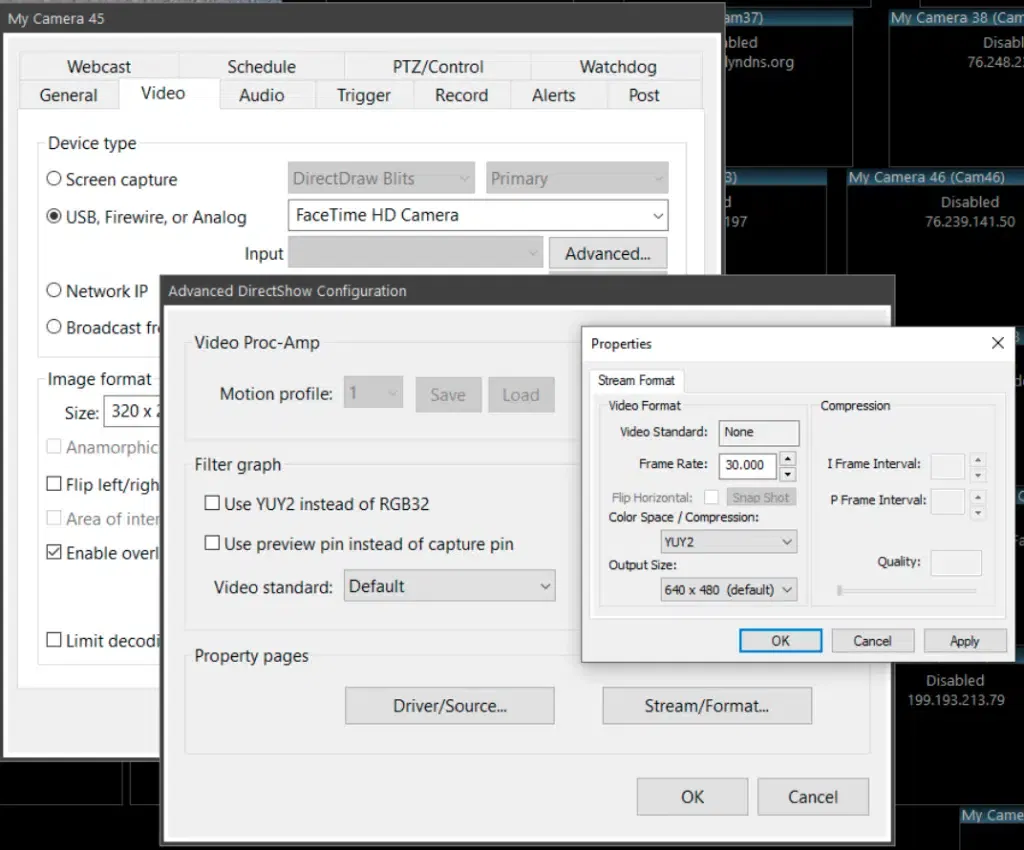Select the Screen capture radio option
This screenshot has width=1024, height=850.
(54, 180)
